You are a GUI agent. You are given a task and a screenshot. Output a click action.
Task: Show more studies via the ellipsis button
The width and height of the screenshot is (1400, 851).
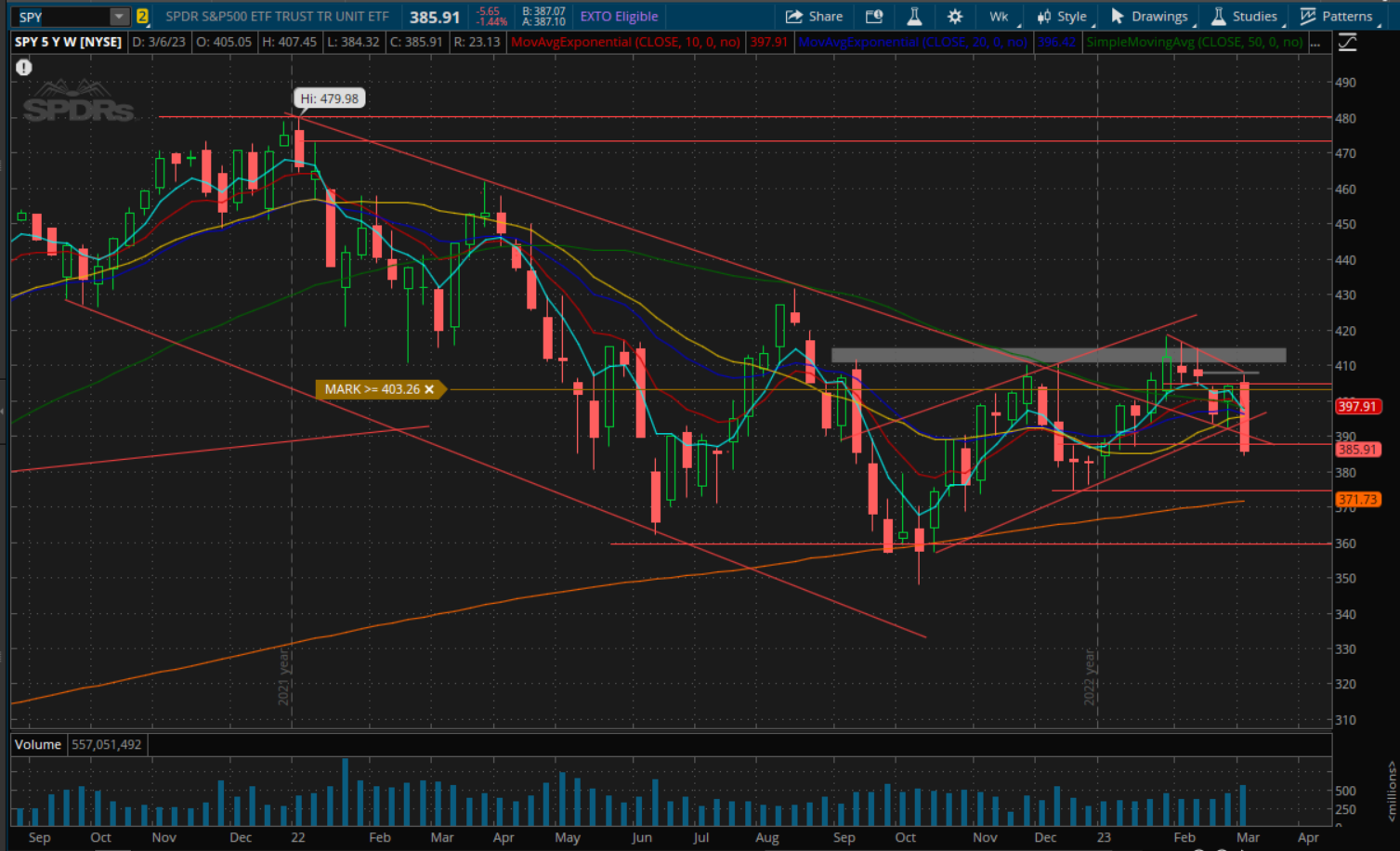1315,43
